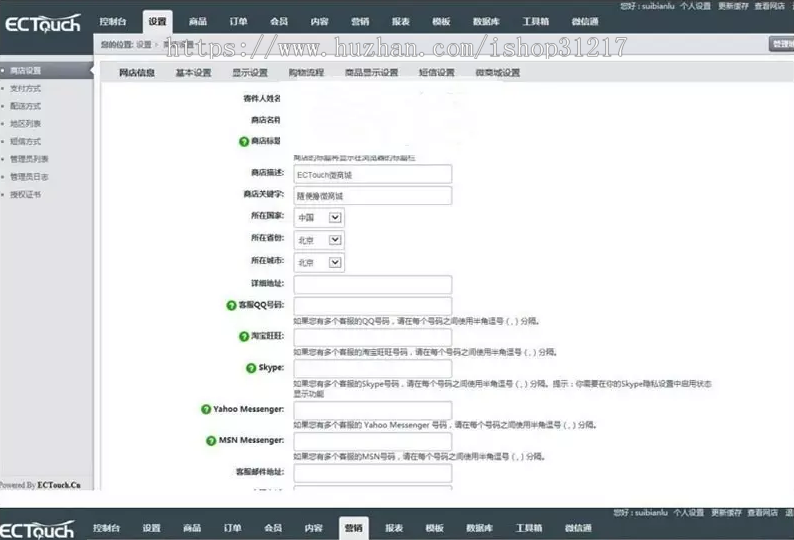The image size is (794, 540).
Task: Open 授权证书 in the sidebar
Action: tap(25, 195)
